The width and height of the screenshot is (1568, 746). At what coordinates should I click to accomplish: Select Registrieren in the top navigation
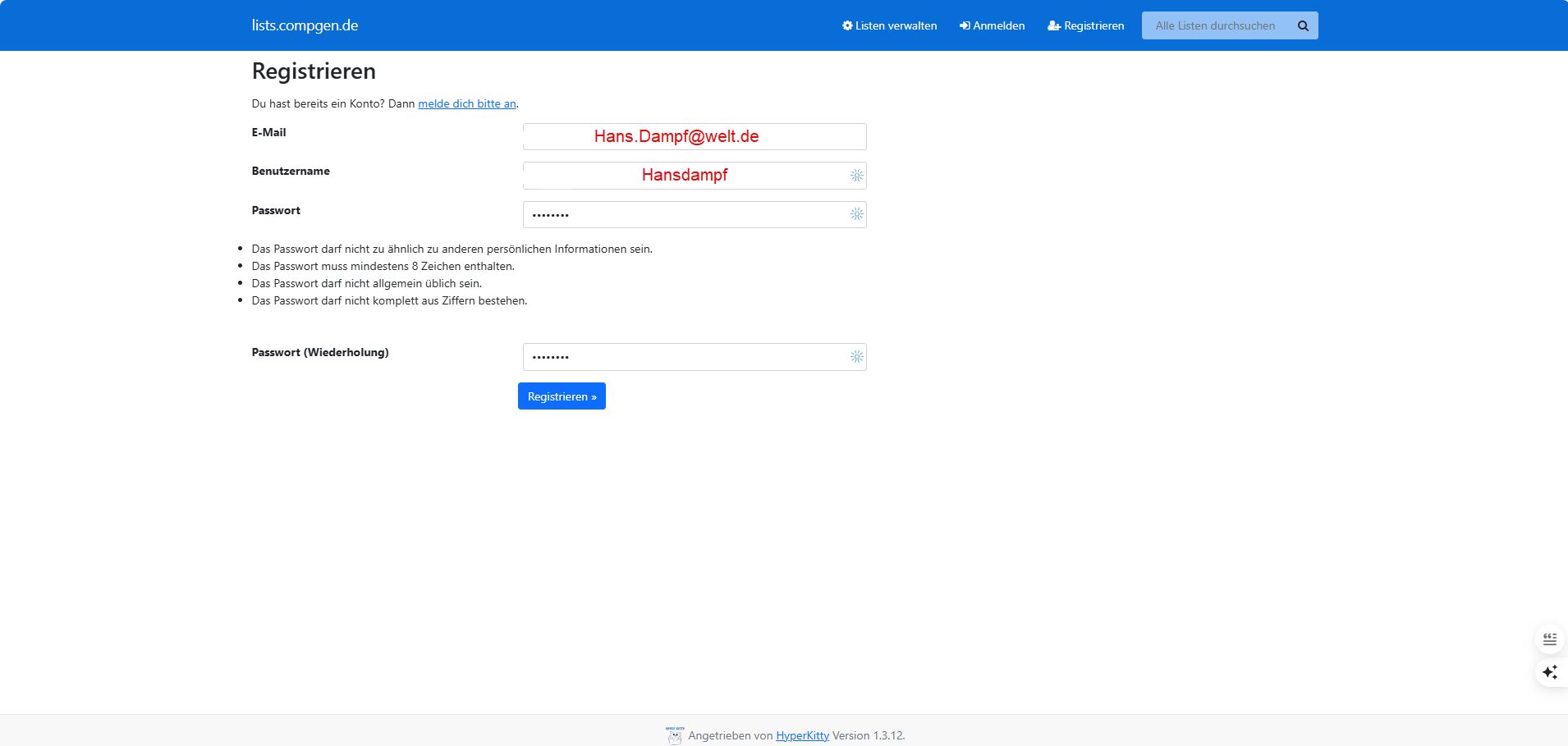tap(1085, 26)
